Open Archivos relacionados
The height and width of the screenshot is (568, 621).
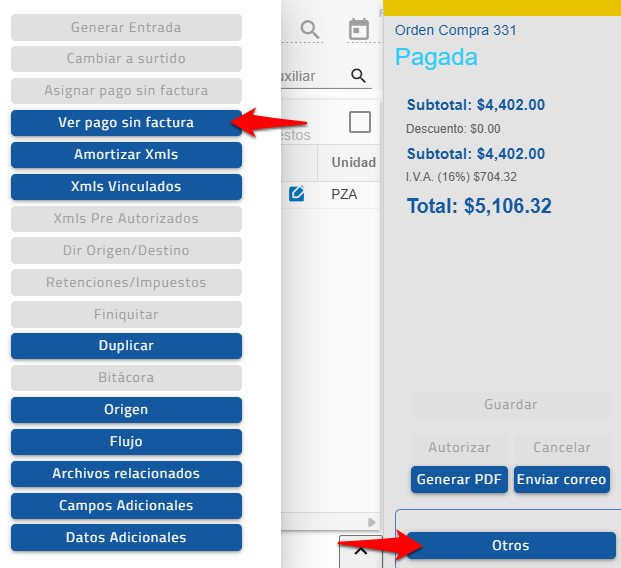(x=126, y=474)
